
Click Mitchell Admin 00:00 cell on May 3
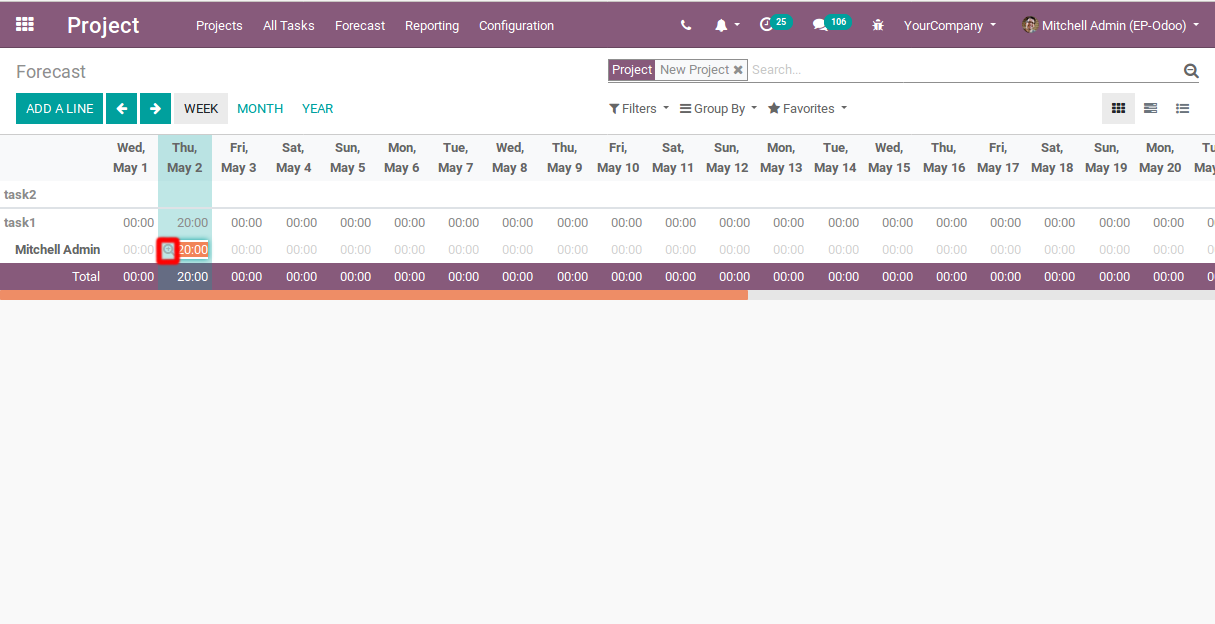click(x=247, y=250)
